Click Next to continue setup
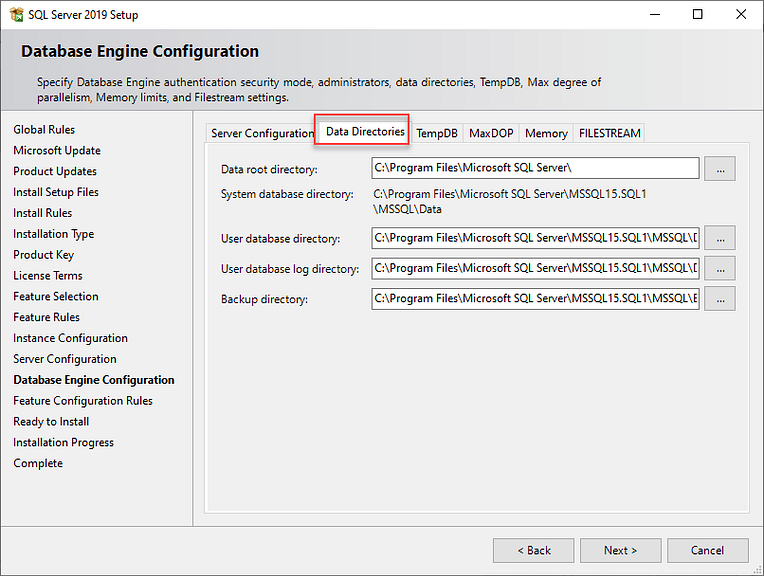 pos(620,550)
